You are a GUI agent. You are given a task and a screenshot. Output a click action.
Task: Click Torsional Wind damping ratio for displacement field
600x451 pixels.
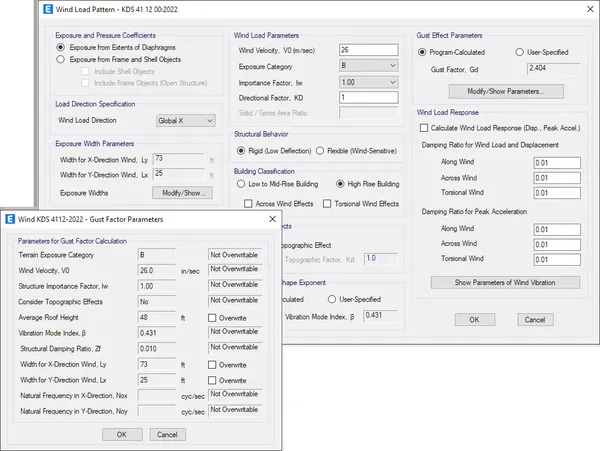click(557, 193)
